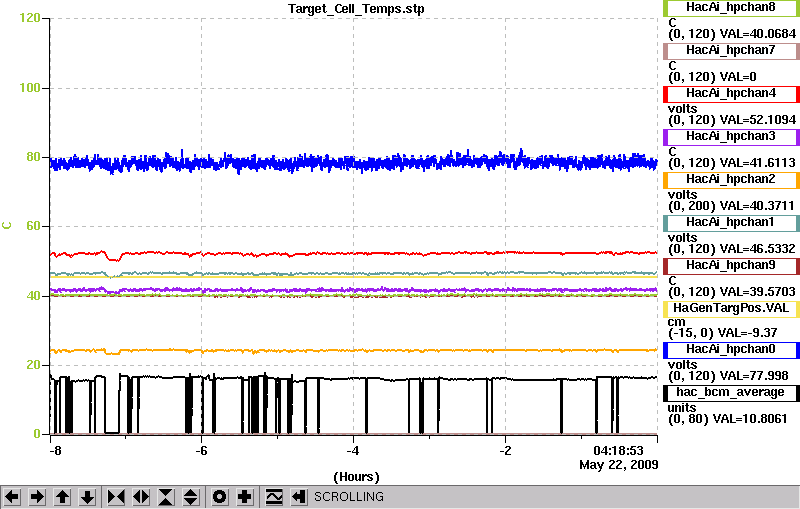
Task: Click the units label under hac_bcm_average
Action: [682, 408]
